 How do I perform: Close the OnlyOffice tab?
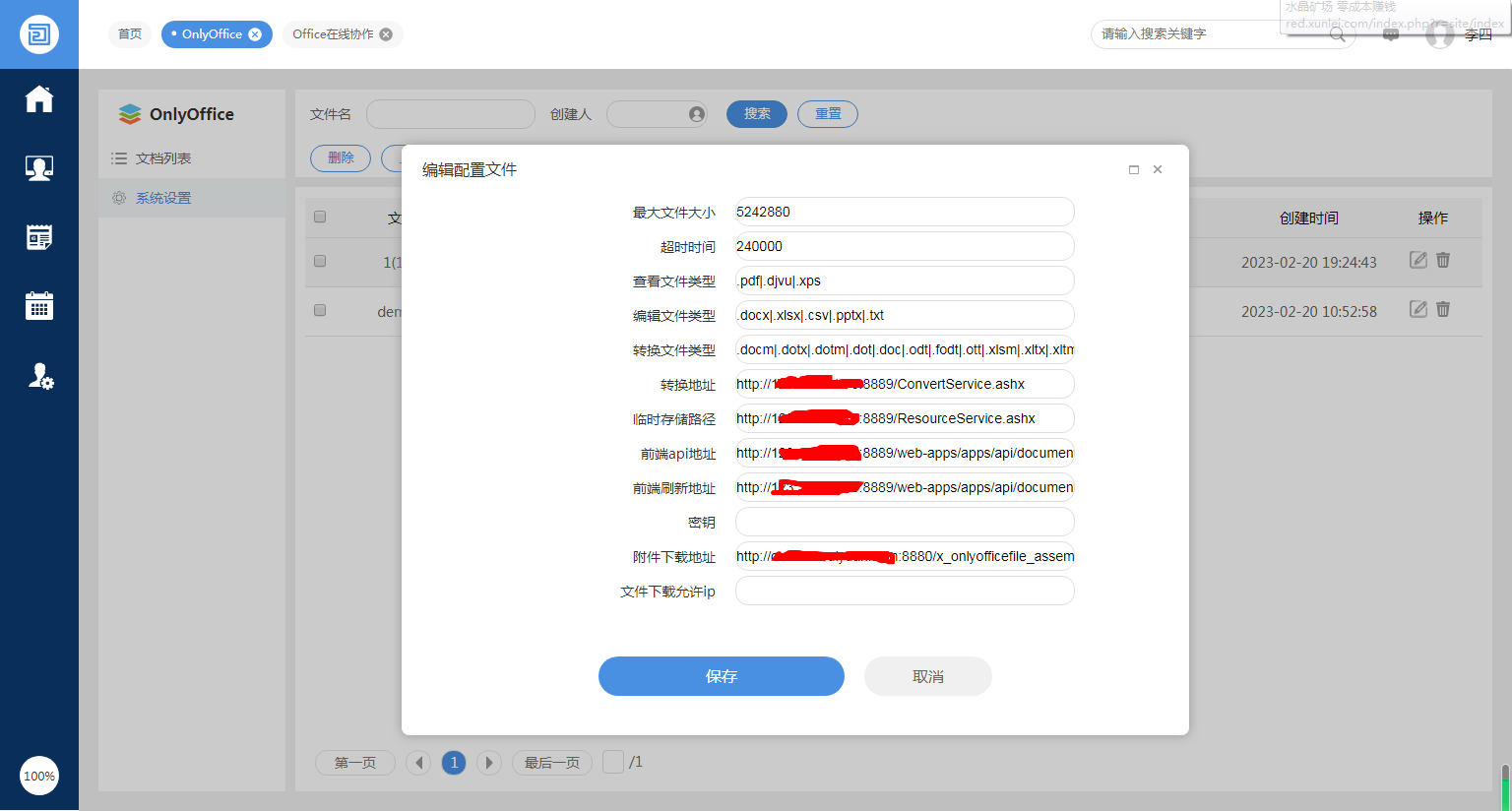tap(255, 34)
